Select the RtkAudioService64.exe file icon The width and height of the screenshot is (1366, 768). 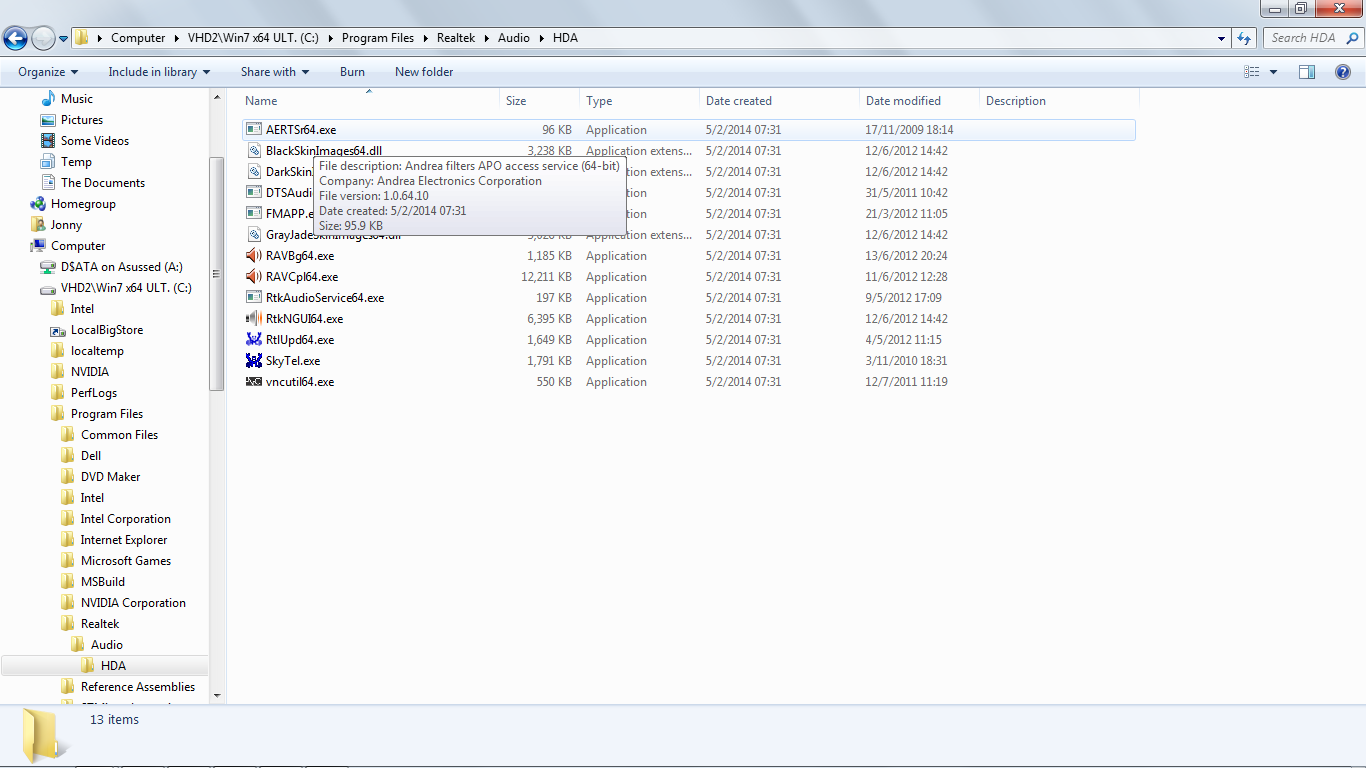254,298
